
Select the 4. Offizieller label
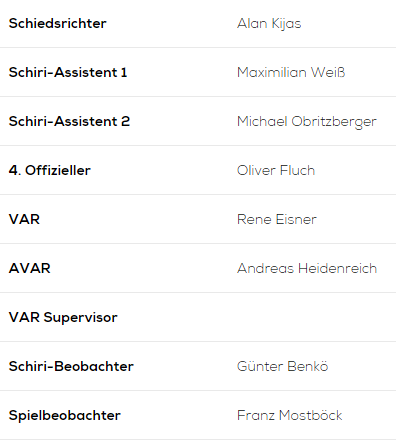(x=50, y=170)
